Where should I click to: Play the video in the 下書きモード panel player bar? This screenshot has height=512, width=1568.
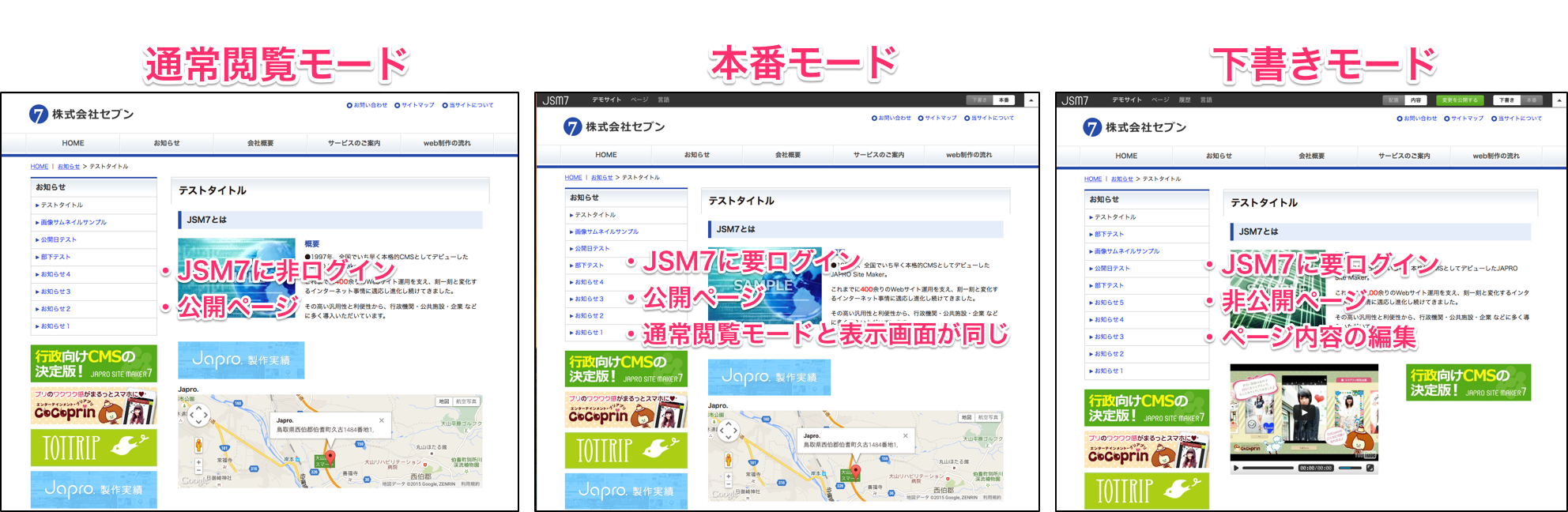click(x=1237, y=468)
